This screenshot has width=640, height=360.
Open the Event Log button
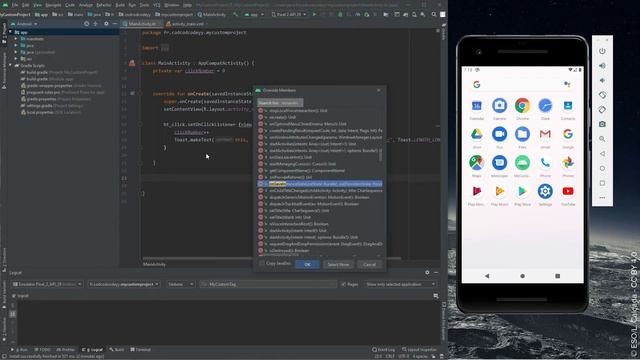pyautogui.click(x=384, y=350)
